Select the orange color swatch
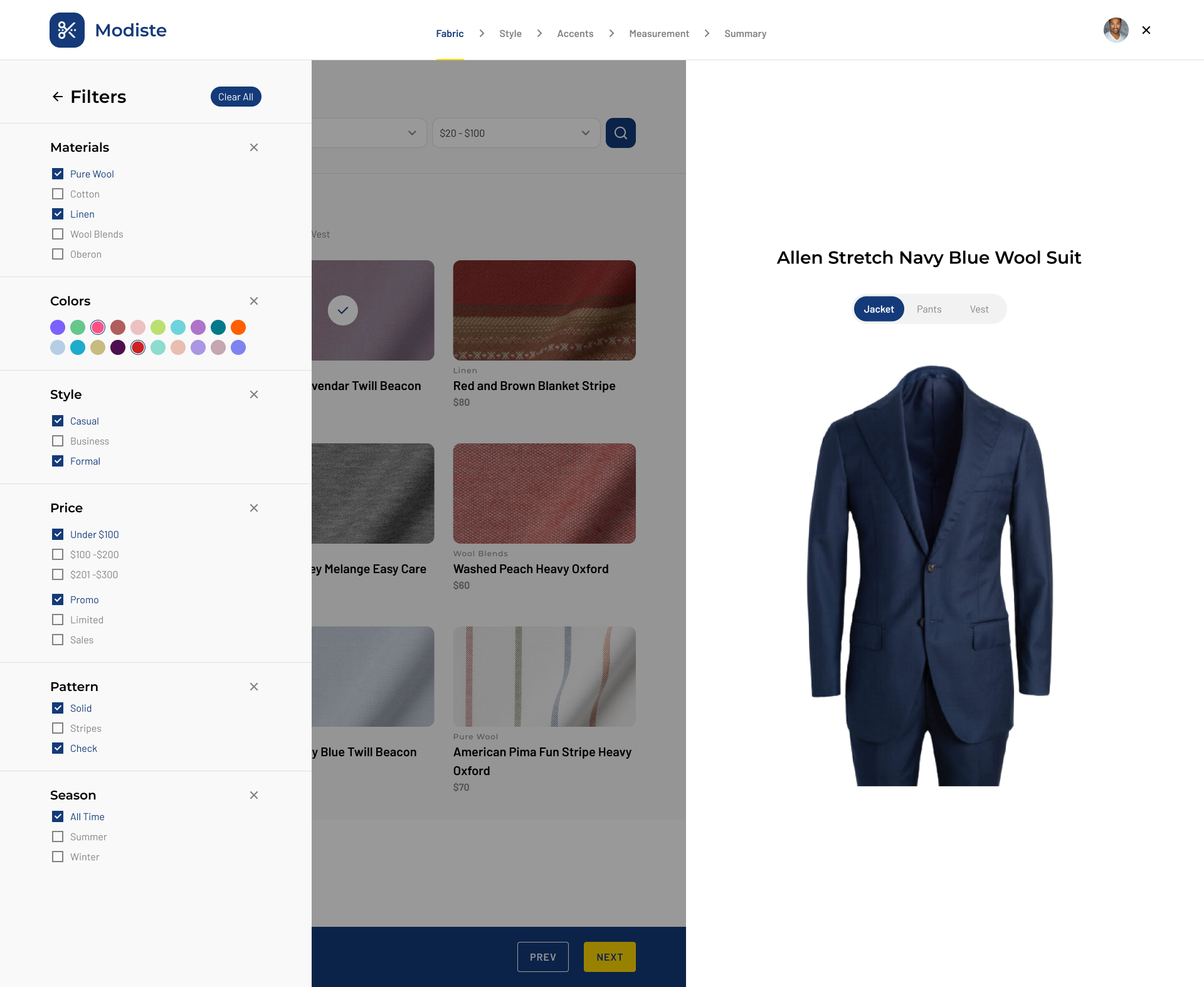The width and height of the screenshot is (1204, 987). pyautogui.click(x=238, y=327)
